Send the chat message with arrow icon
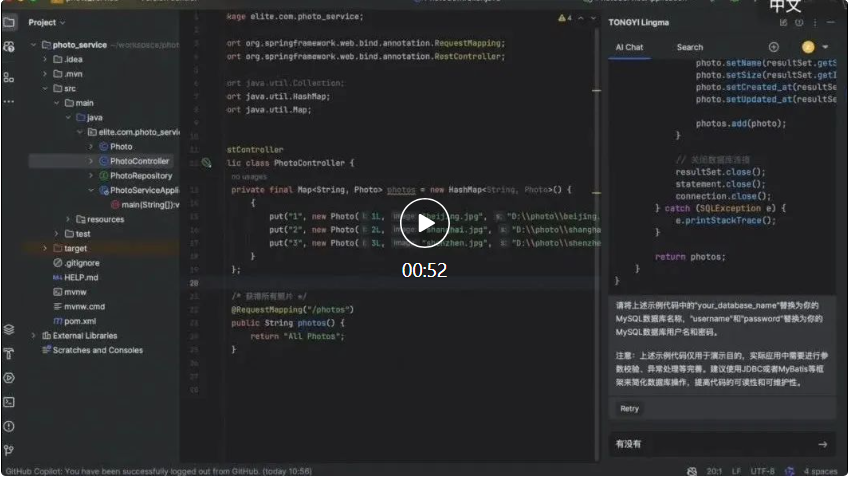 pos(822,445)
